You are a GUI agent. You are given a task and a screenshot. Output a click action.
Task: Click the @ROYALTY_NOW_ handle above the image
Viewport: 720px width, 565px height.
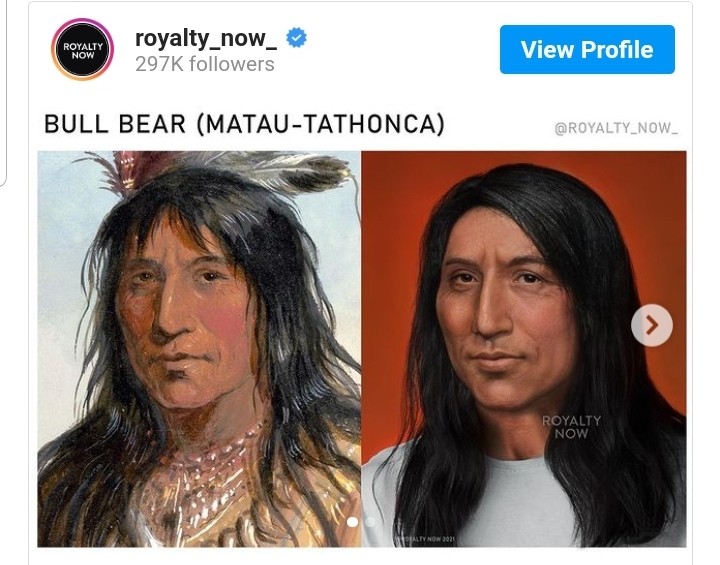(616, 128)
